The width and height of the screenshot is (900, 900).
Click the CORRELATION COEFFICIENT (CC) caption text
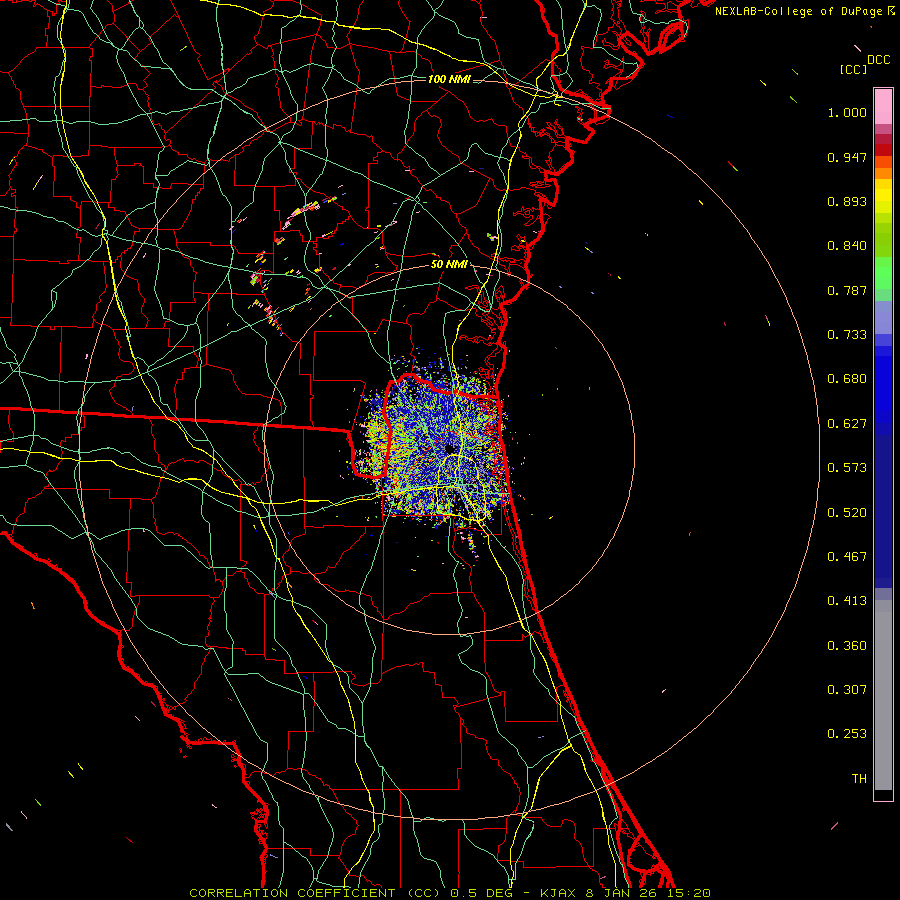315,893
